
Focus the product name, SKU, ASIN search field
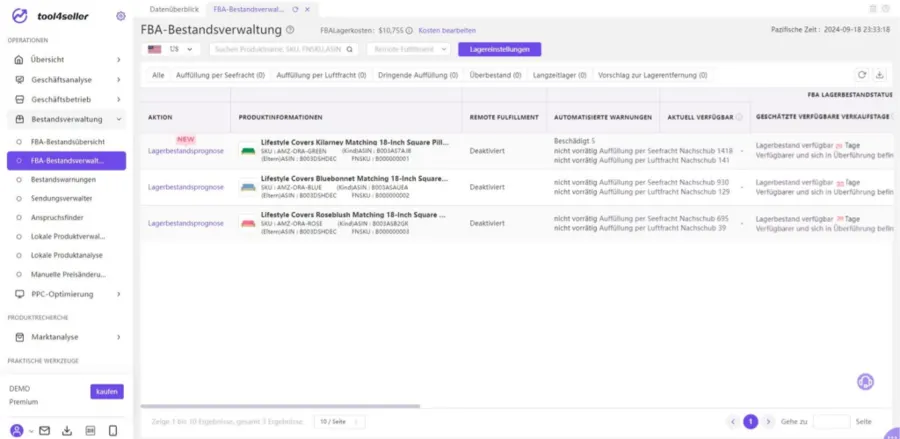(x=284, y=49)
